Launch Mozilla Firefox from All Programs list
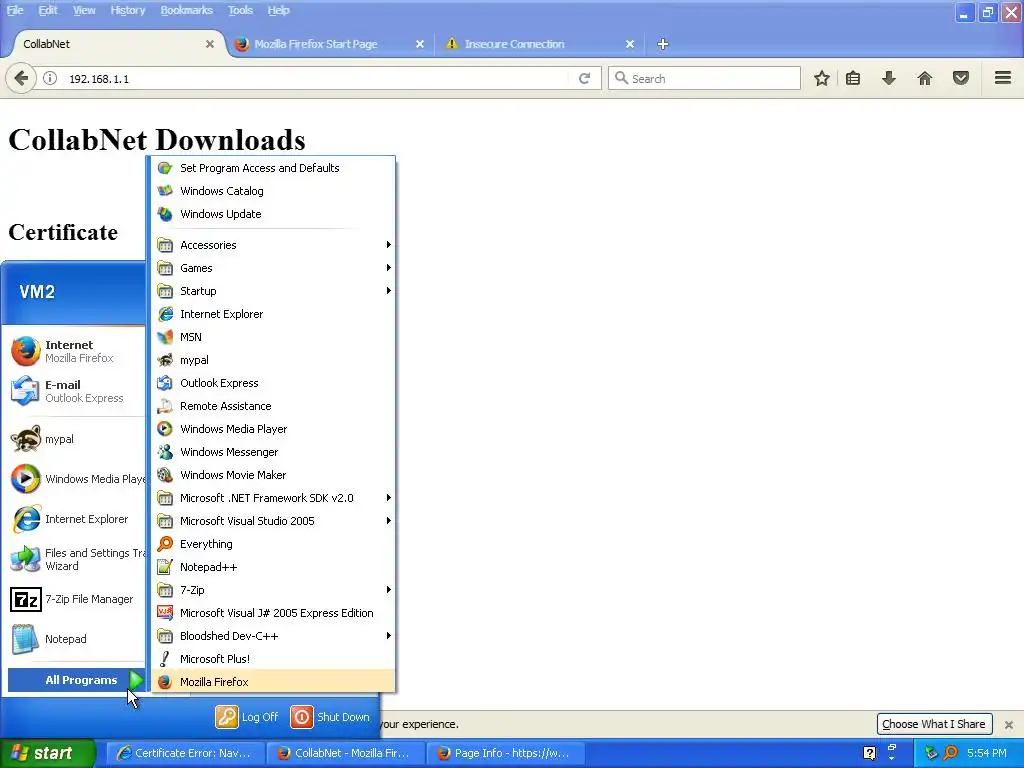 pos(273,682)
